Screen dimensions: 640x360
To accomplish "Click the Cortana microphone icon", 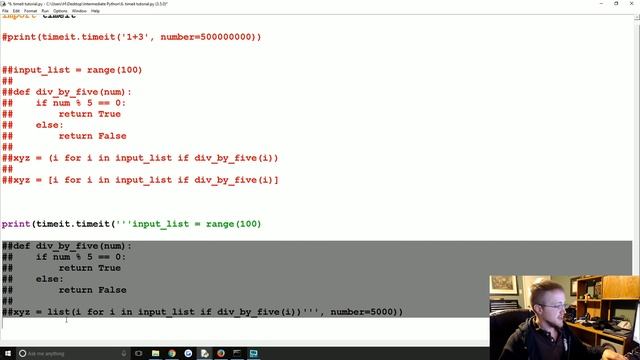I will tap(124, 353).
